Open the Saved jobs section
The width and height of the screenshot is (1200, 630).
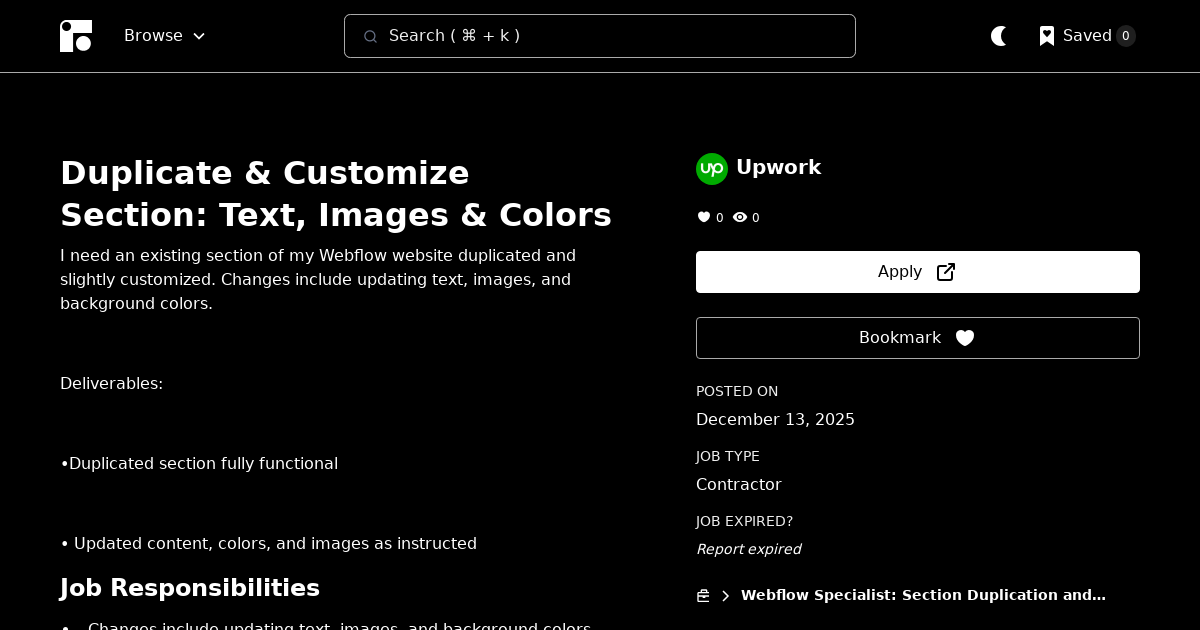point(1088,36)
